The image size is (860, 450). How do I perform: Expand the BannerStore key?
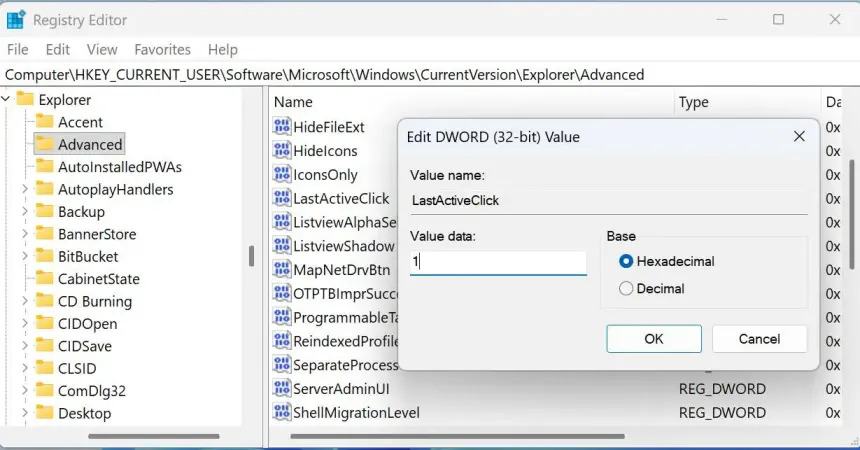point(25,234)
